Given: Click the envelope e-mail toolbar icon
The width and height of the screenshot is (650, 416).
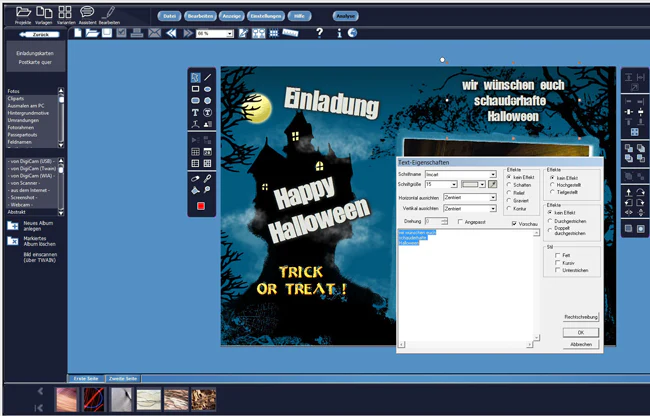Looking at the screenshot, I should pos(154,33).
